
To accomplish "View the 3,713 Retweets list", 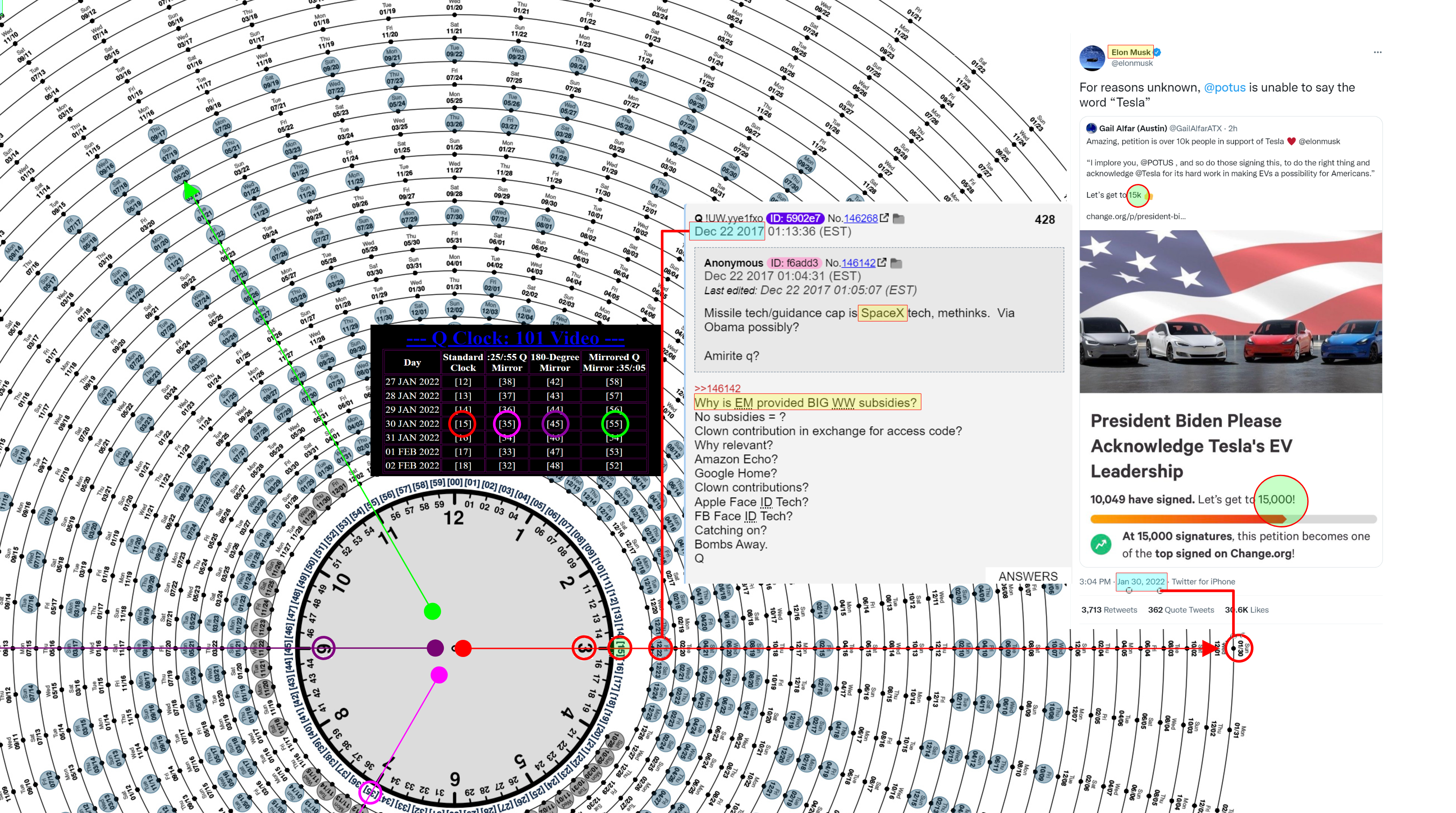I will tap(1109, 609).
